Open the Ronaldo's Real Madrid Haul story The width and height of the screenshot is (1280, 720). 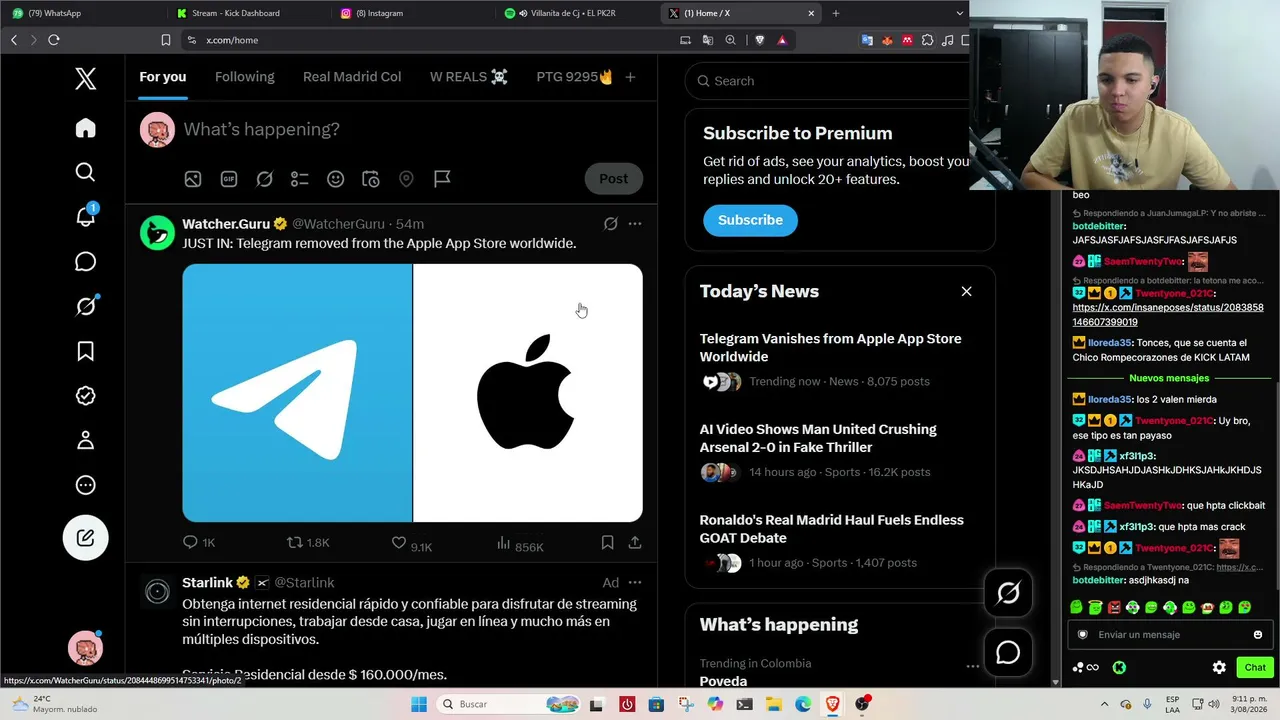pos(832,529)
